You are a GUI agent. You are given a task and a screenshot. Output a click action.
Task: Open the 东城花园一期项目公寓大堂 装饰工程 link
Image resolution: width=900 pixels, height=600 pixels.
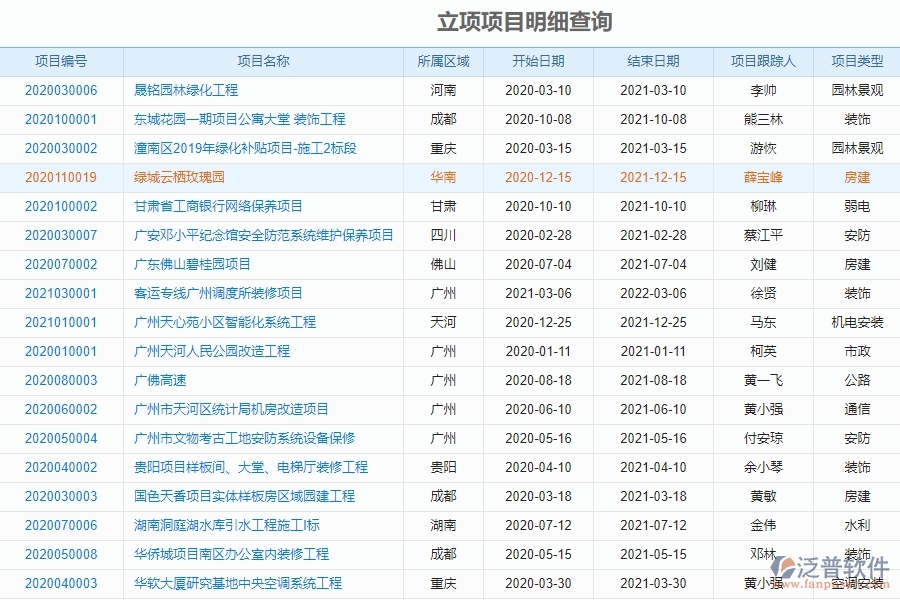coord(240,119)
